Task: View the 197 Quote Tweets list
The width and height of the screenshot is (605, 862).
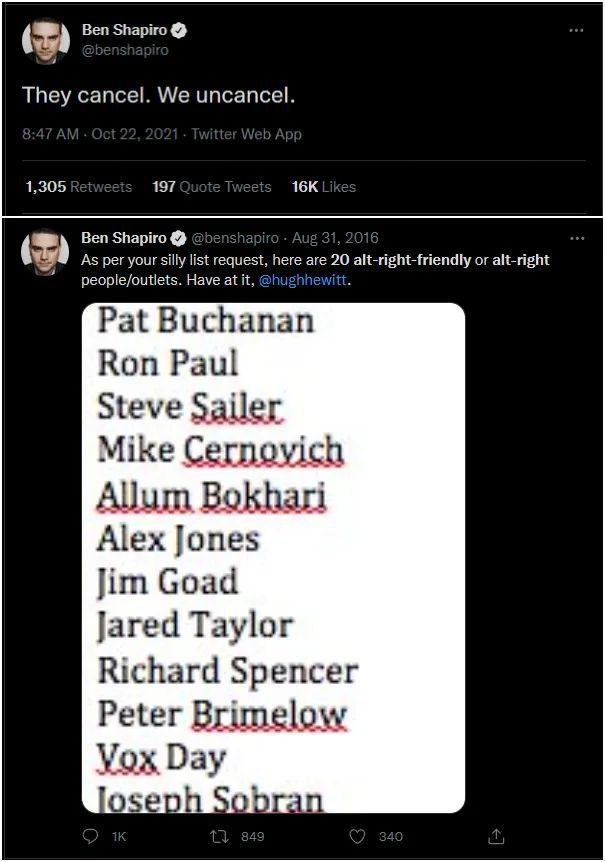Action: pos(211,187)
